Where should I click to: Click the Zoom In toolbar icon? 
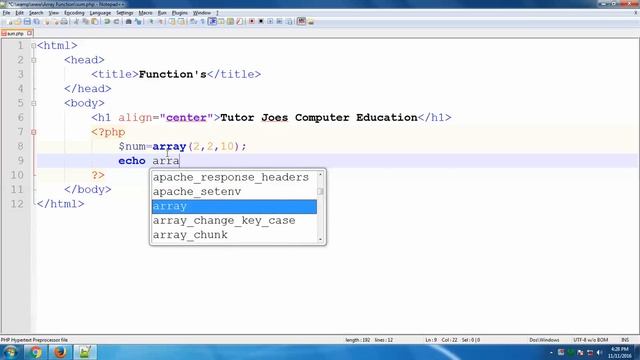(151, 21)
